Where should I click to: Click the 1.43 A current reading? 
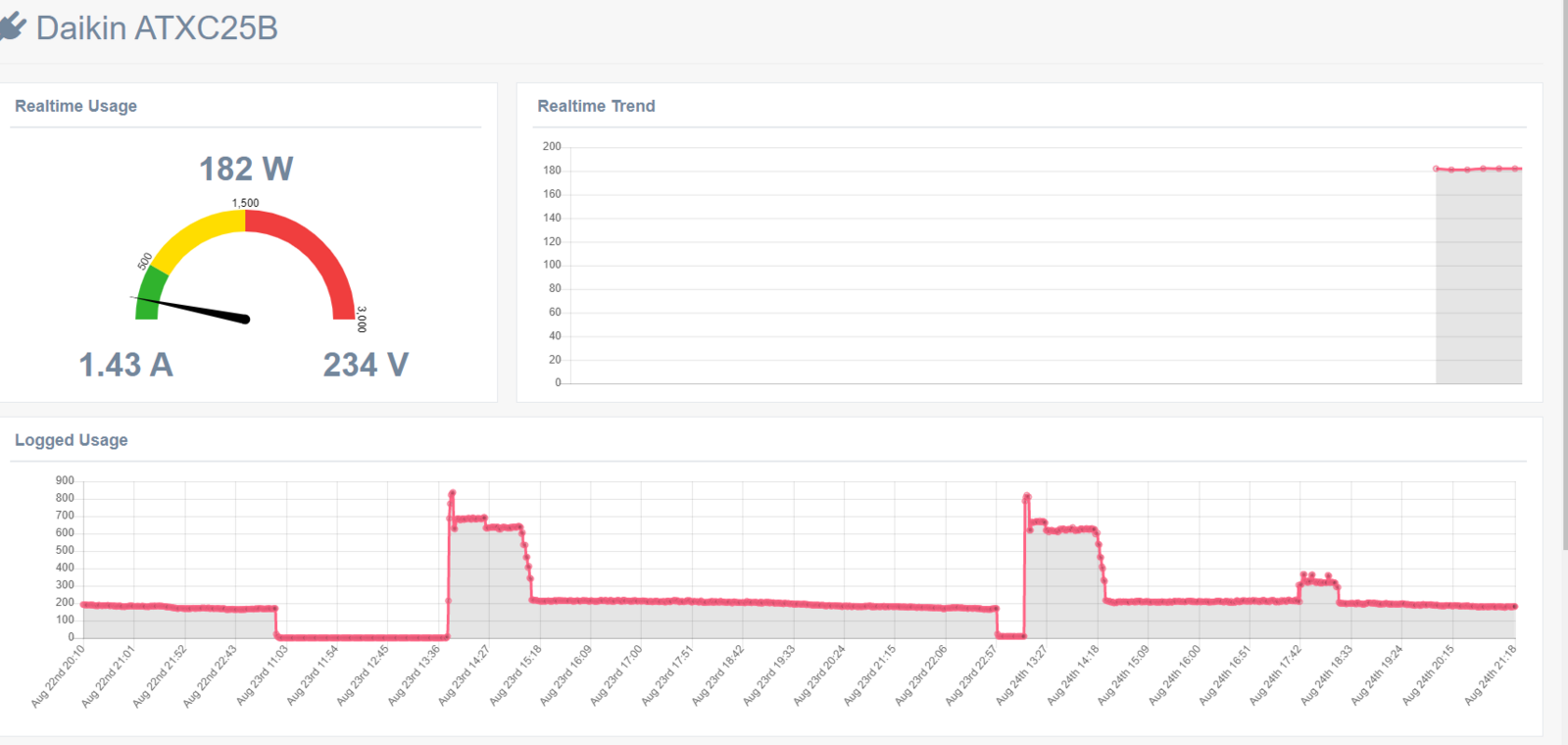[125, 365]
